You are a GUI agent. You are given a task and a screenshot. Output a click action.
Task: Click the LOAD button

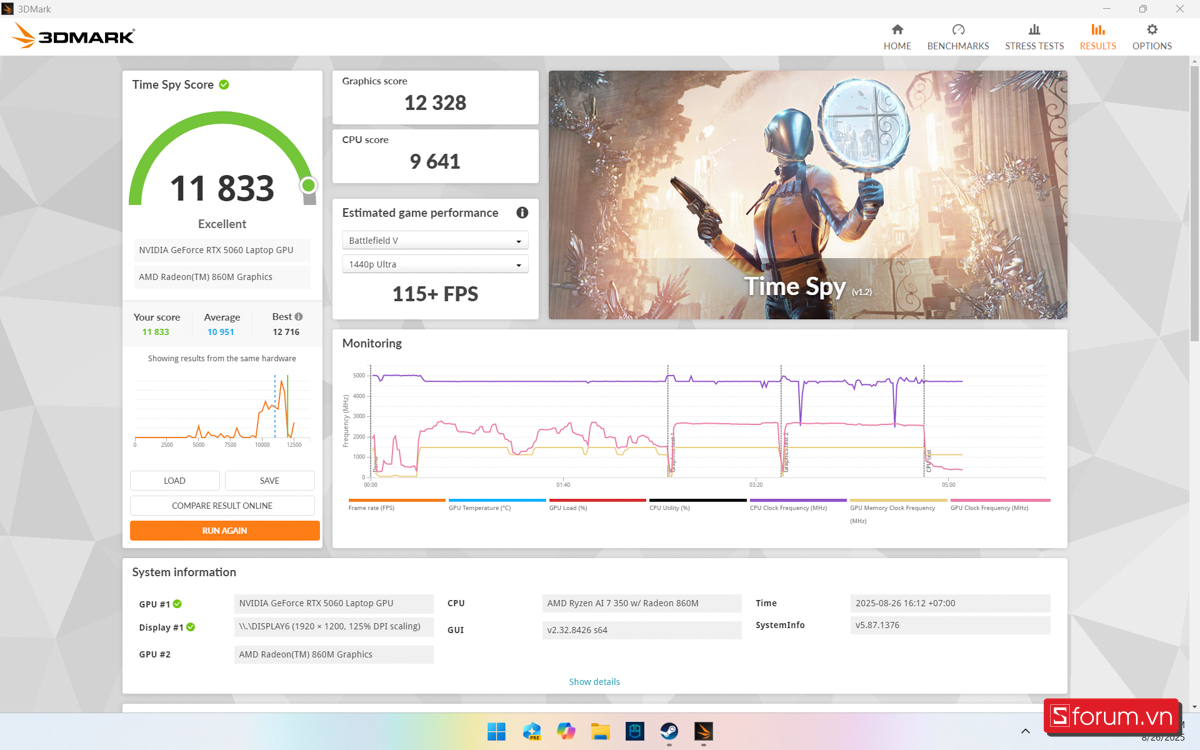coord(175,481)
